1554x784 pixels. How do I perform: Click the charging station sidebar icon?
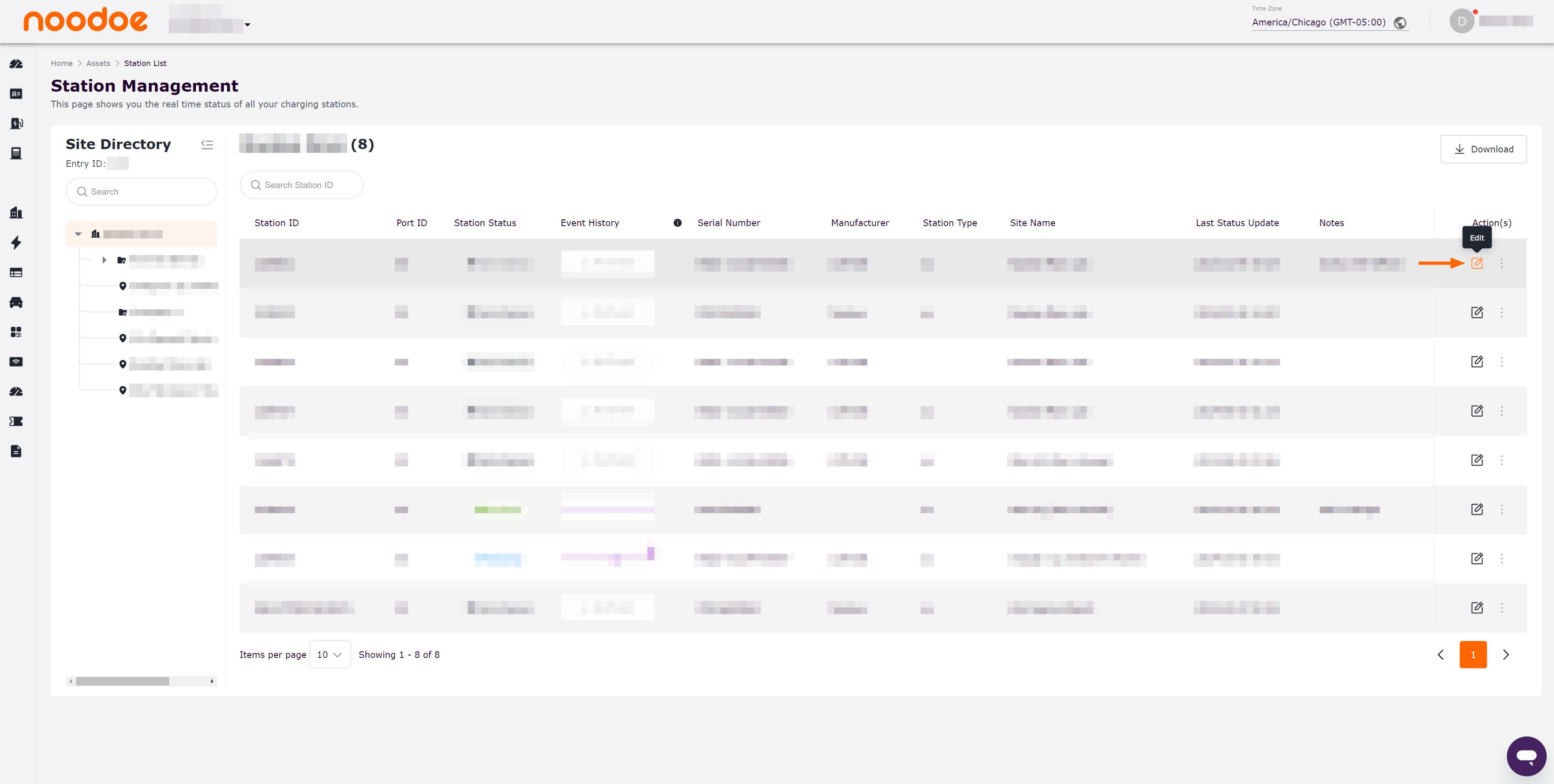tap(16, 123)
